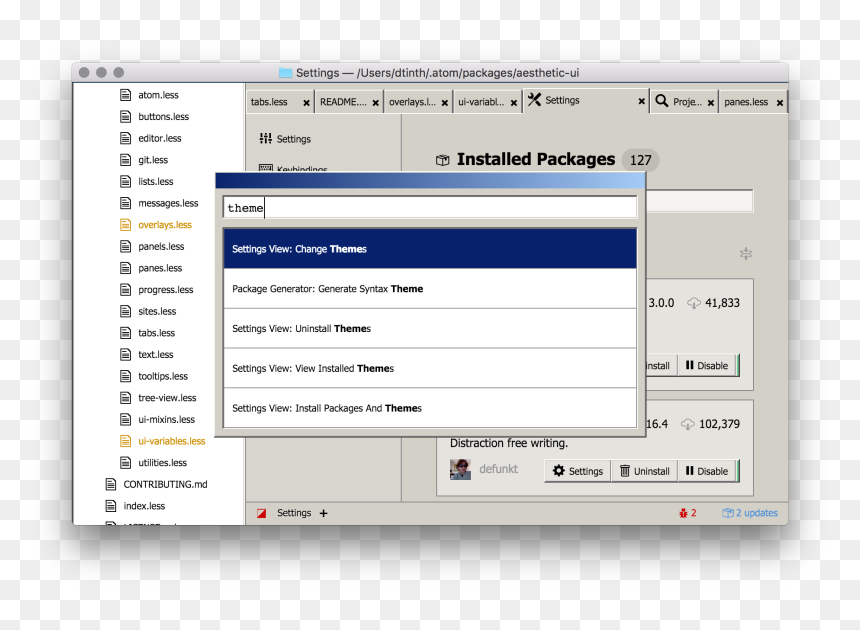
Task: Open the red bug deprecation indicator
Action: (687, 513)
